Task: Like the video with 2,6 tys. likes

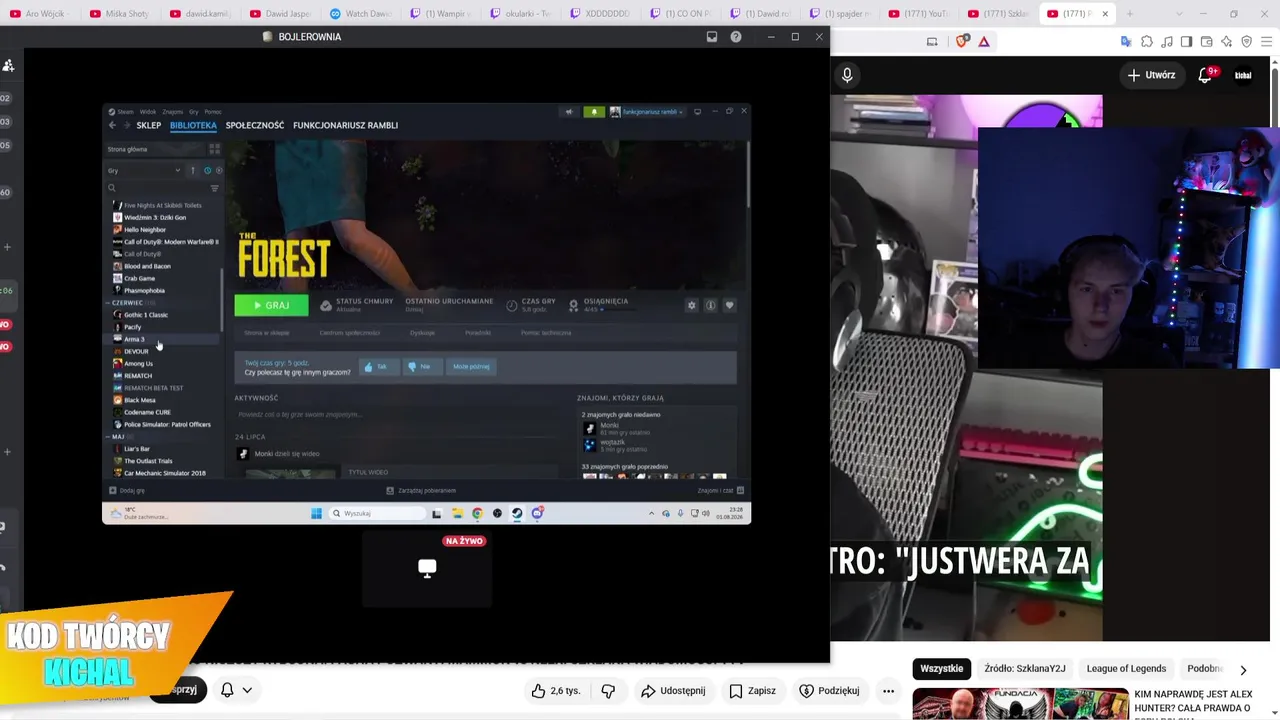Action: coord(555,690)
